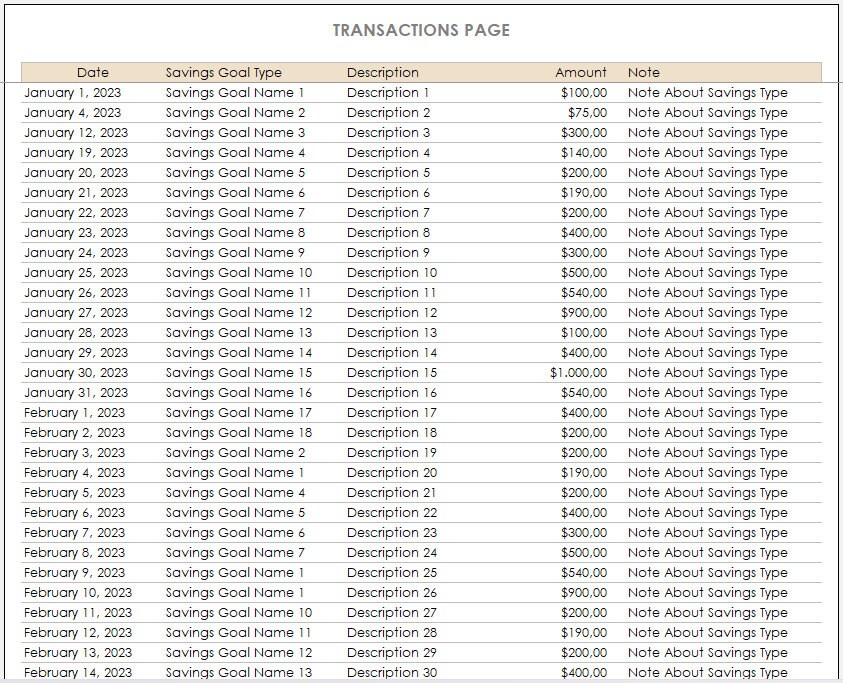Click Description 30 cell
843x683 pixels.
coord(390,672)
